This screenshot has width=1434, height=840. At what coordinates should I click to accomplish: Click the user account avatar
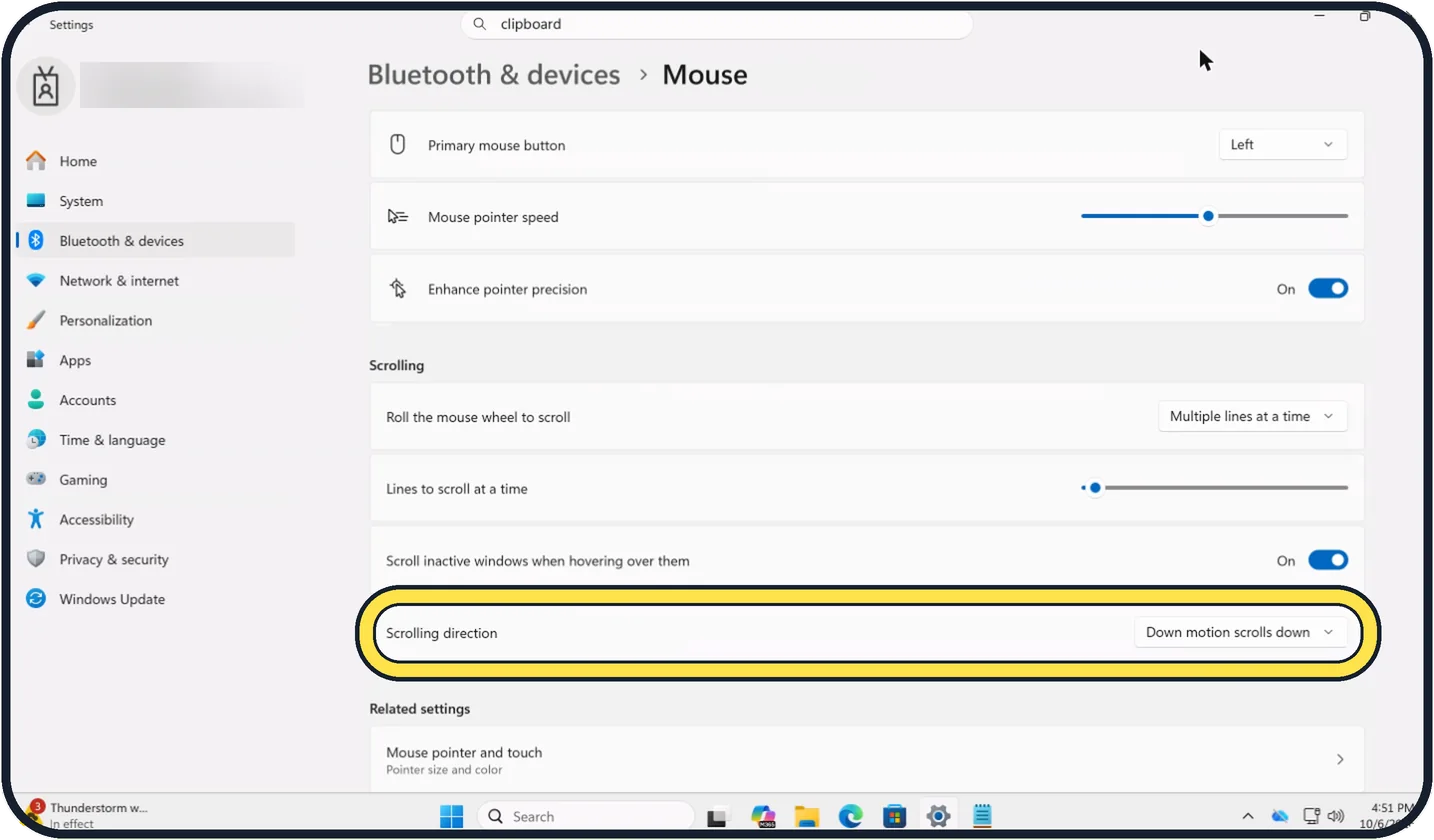pyautogui.click(x=46, y=87)
